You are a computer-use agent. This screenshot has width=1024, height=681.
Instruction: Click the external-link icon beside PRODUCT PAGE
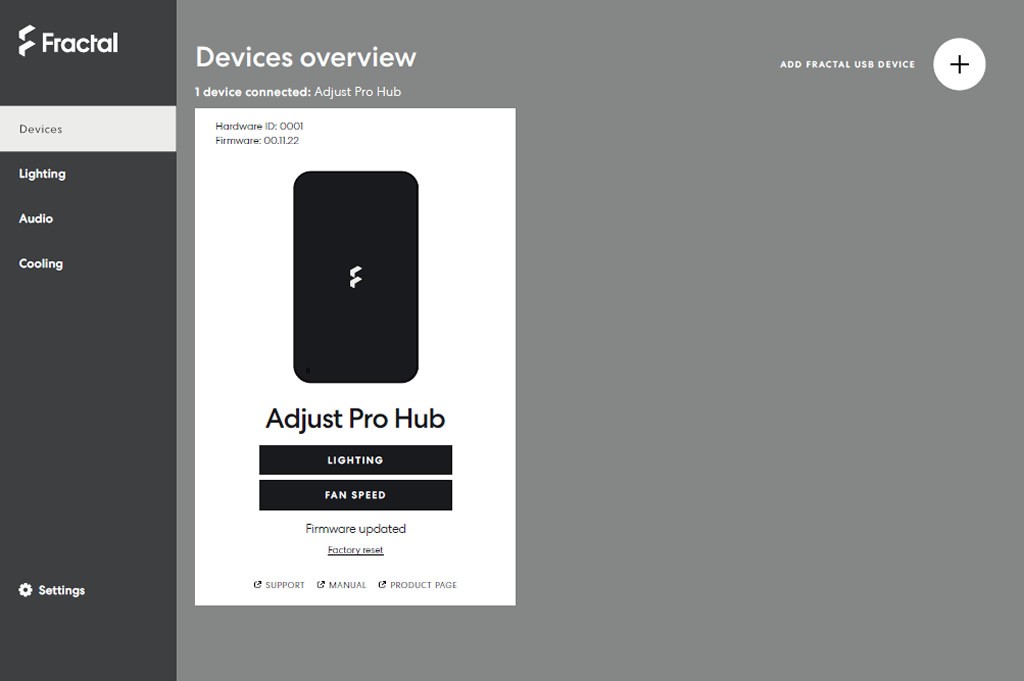tap(382, 584)
